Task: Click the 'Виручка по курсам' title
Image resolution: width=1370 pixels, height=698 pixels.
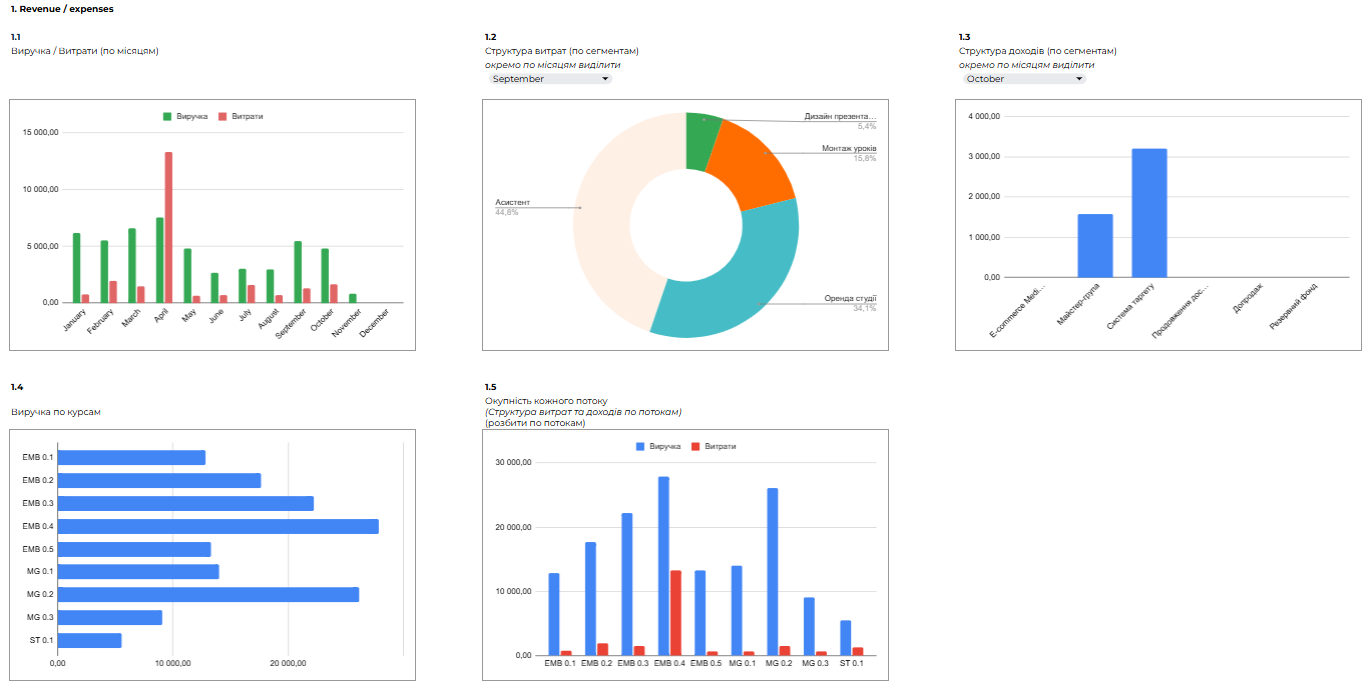Action: (56, 412)
